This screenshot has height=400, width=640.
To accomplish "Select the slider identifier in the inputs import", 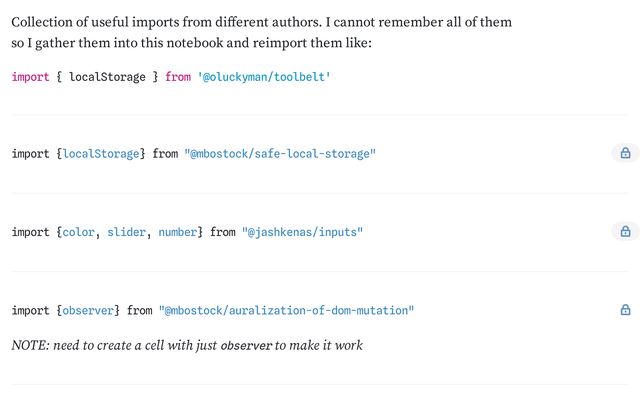I will (x=126, y=232).
